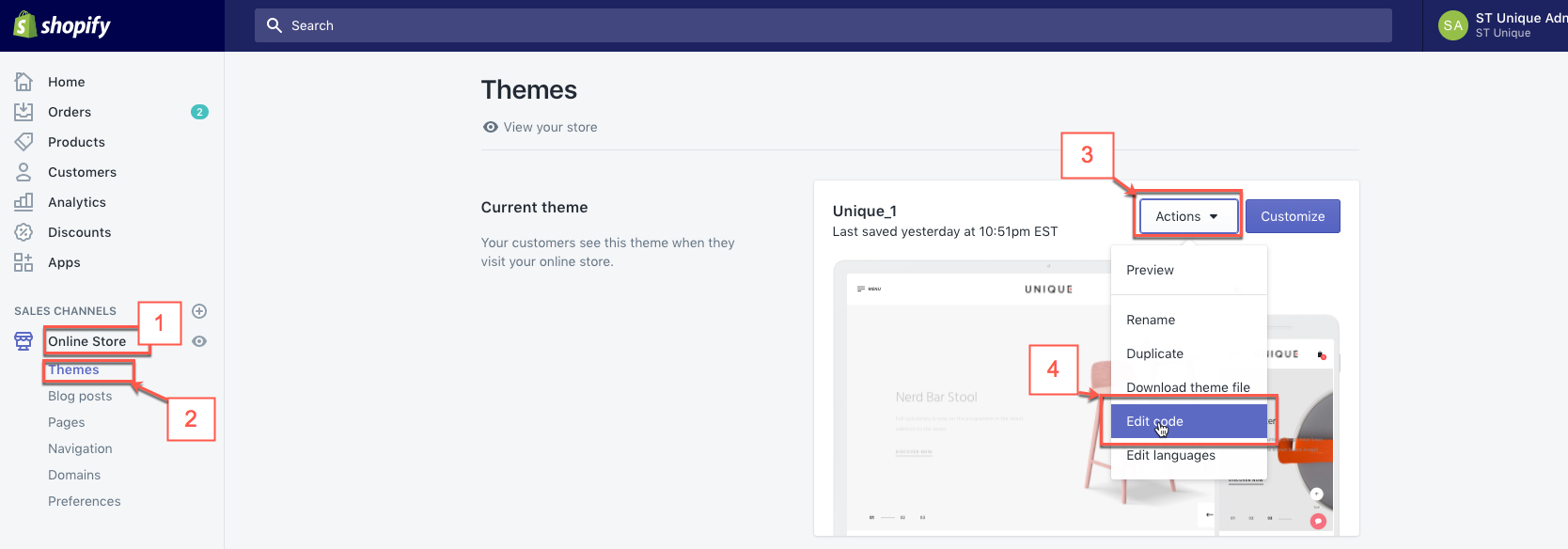Open Preferences under Online Store

pyautogui.click(x=84, y=501)
